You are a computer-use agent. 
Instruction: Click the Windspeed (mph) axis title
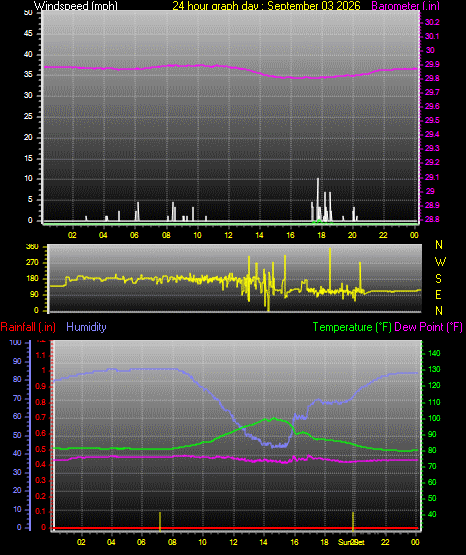coord(76,6)
